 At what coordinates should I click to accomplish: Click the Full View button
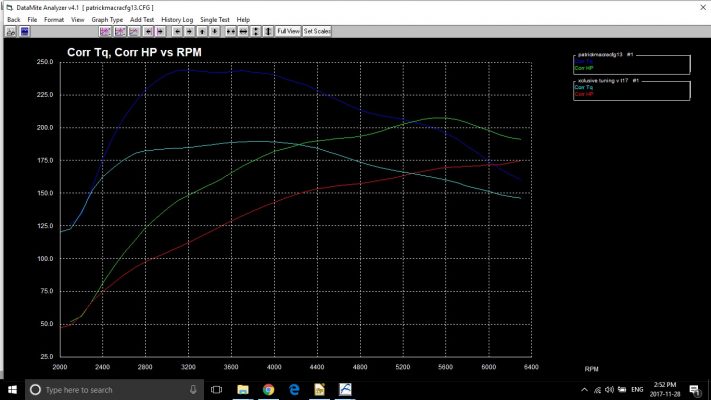coord(288,31)
